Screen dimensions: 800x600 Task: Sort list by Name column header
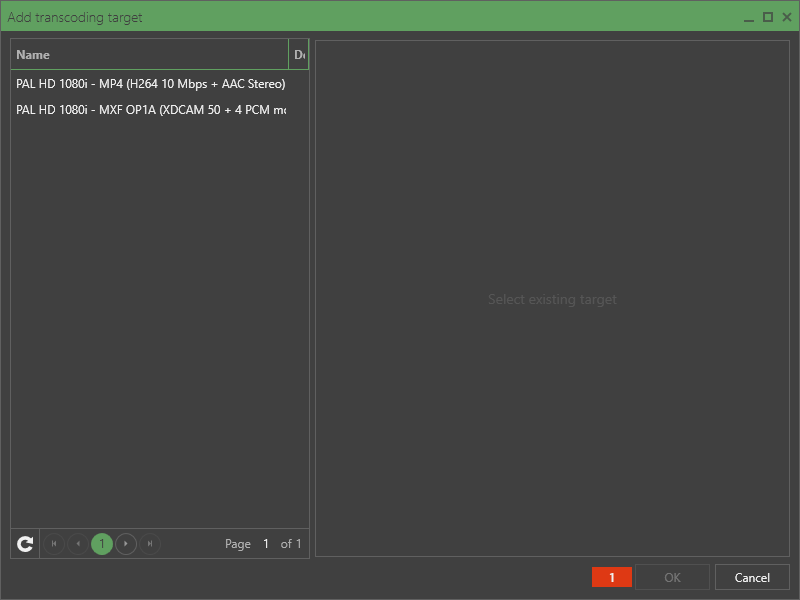click(149, 55)
